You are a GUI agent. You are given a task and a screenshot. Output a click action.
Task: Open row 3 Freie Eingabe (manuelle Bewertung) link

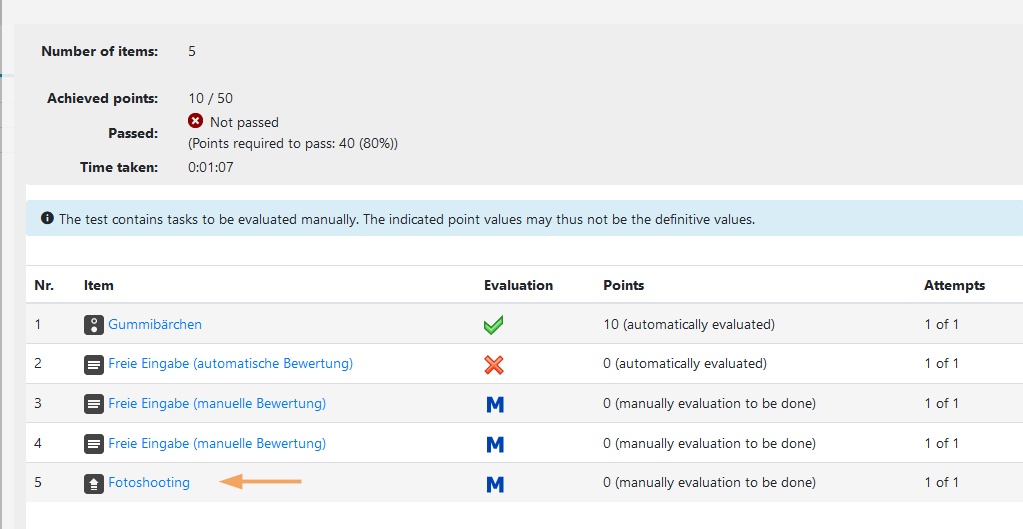tap(217, 404)
